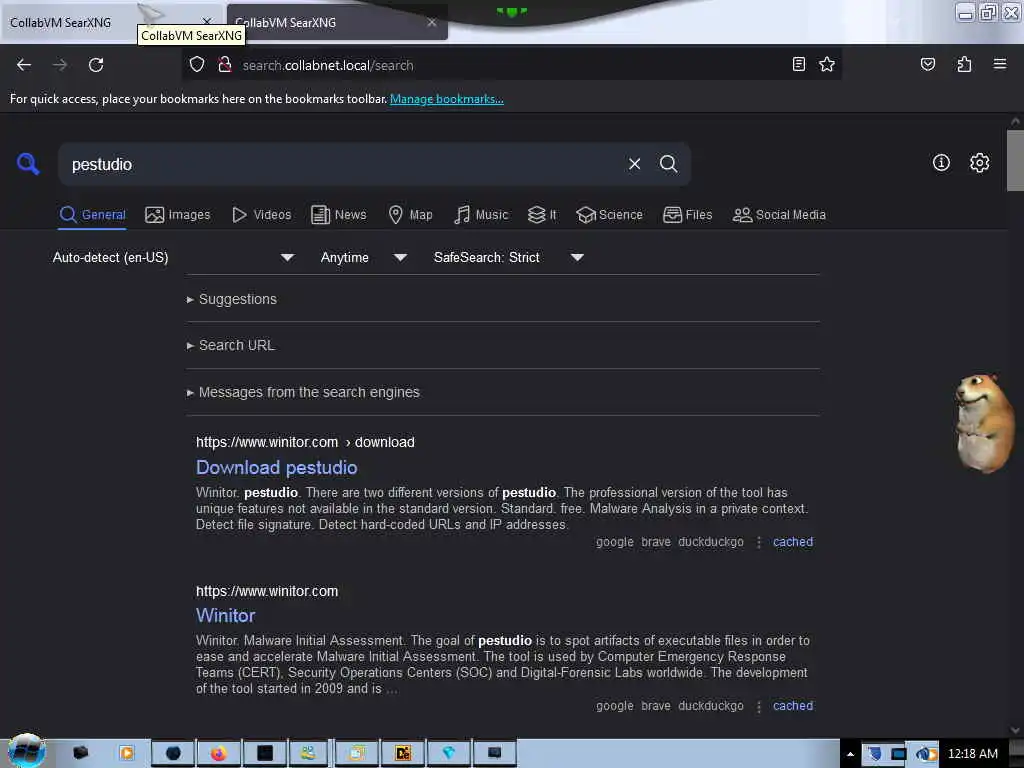Click the address bar URL

[x=328, y=65]
